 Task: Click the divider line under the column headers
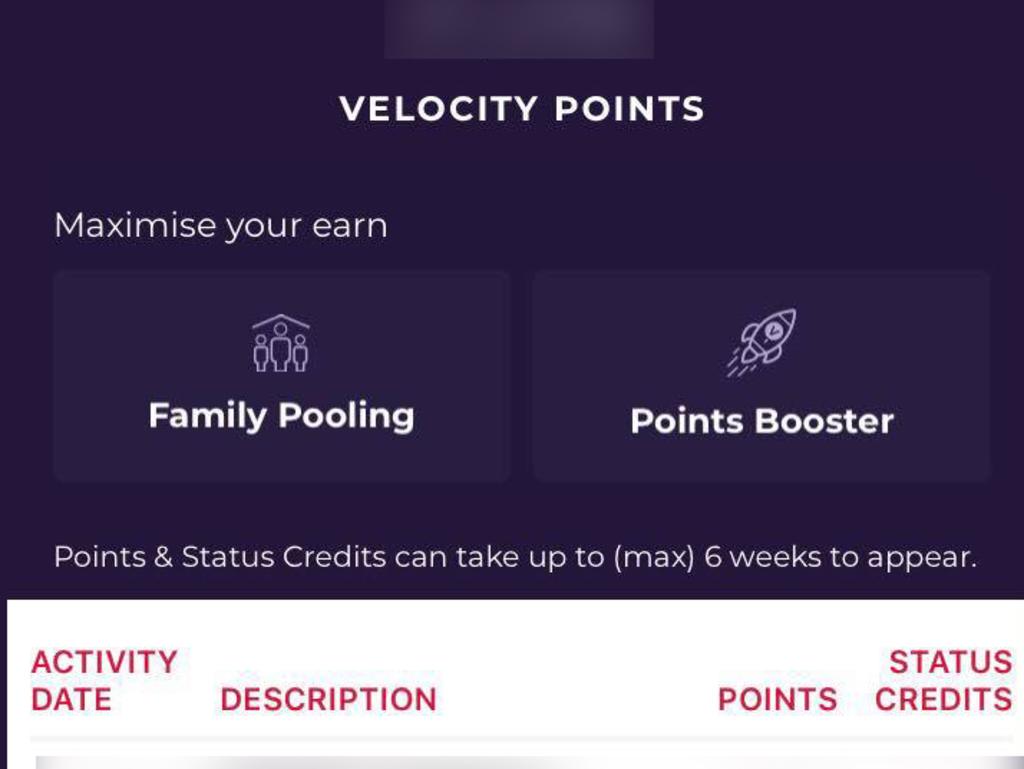coord(522,738)
